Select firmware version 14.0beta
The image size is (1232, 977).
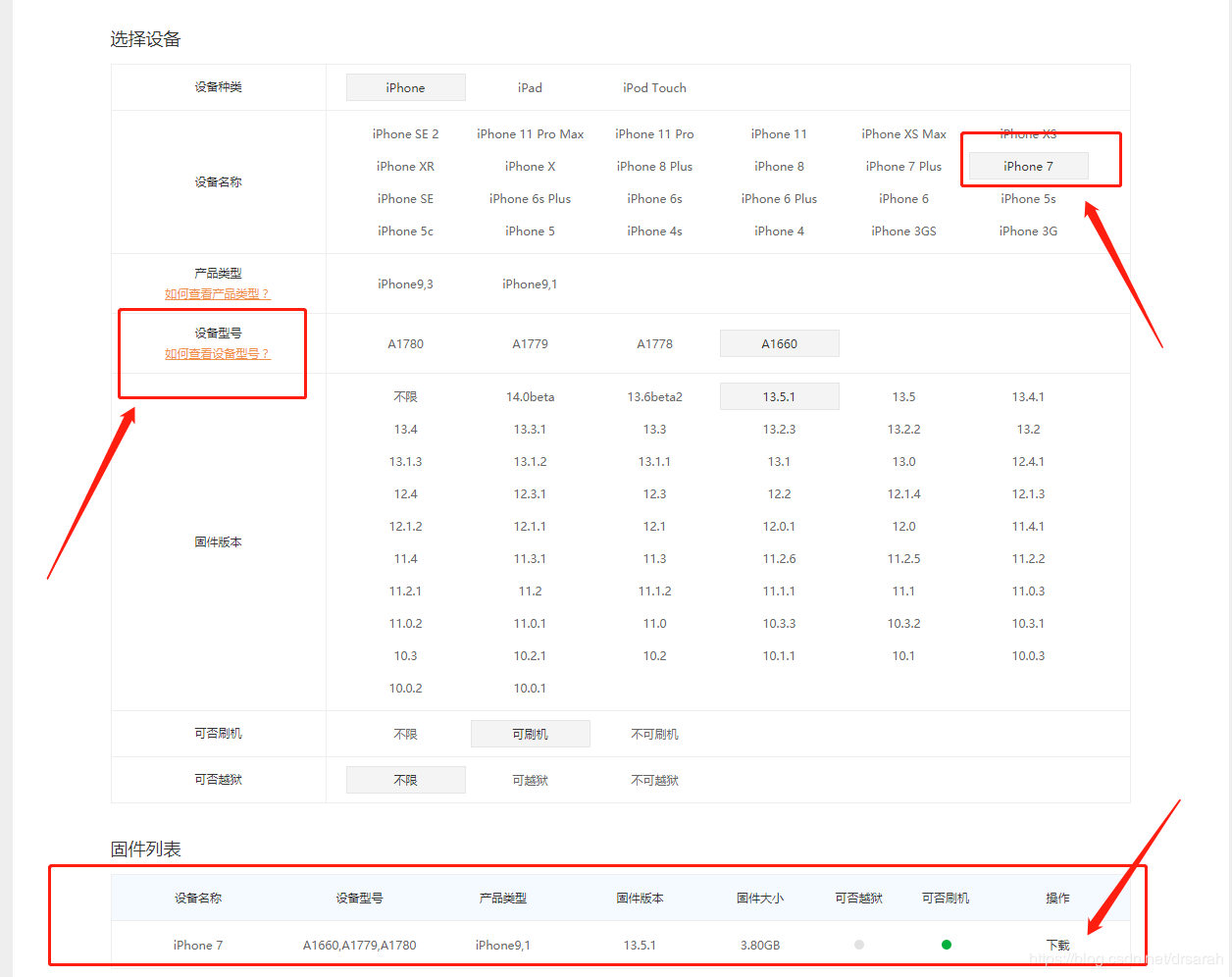(x=530, y=397)
